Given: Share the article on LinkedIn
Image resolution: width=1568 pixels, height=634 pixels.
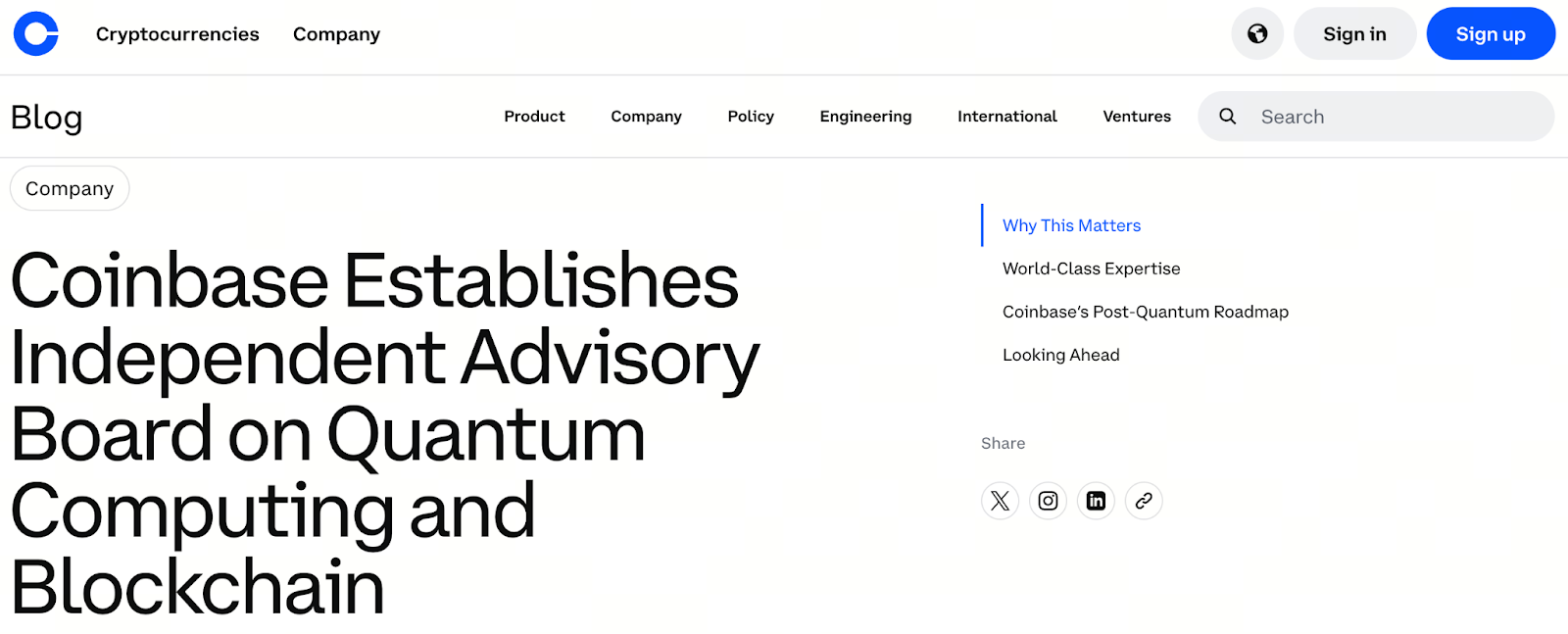Looking at the screenshot, I should 1096,501.
